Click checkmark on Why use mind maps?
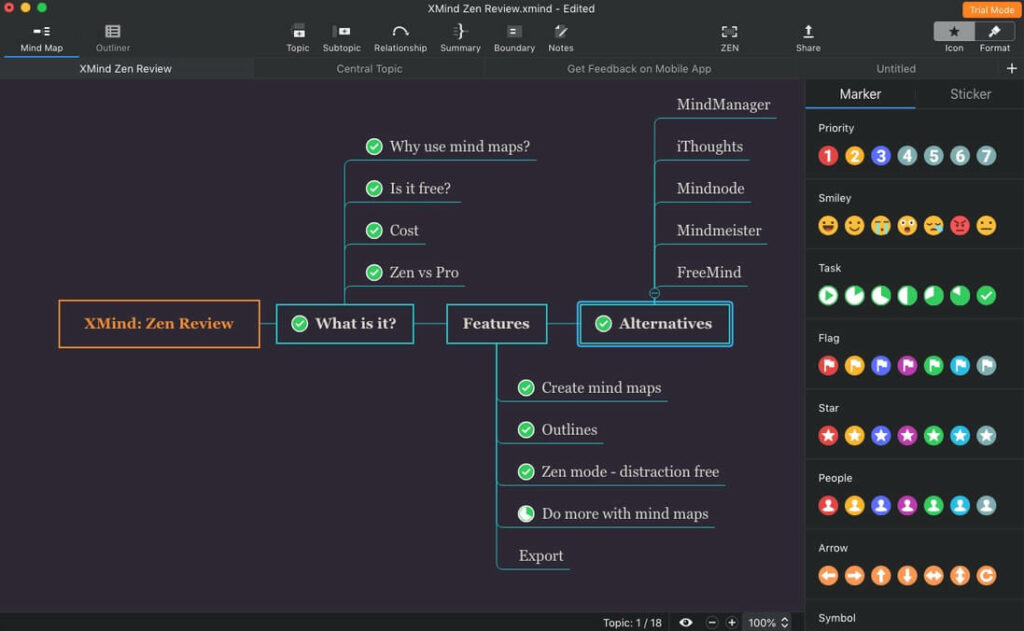Image resolution: width=1024 pixels, height=631 pixels. coord(374,146)
